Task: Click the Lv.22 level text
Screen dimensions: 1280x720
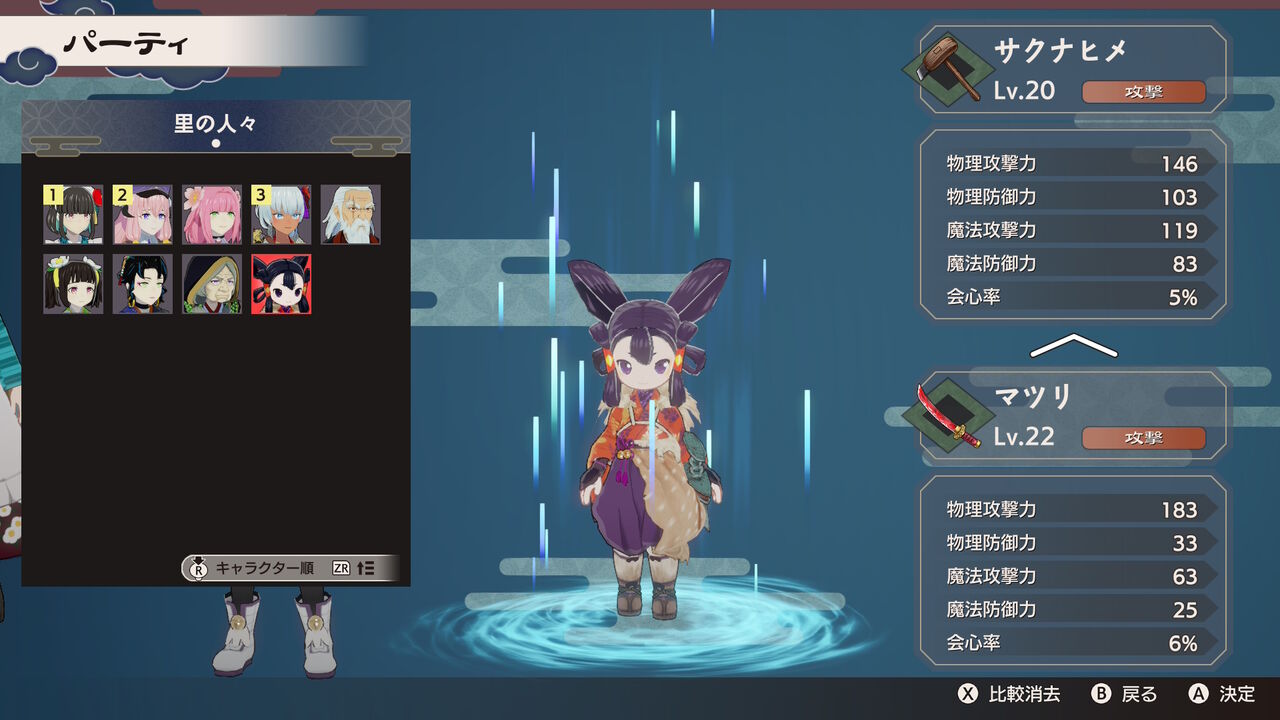Action: [x=1024, y=437]
